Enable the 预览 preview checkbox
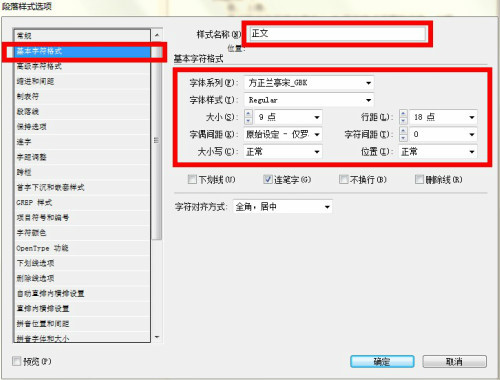 (16, 361)
